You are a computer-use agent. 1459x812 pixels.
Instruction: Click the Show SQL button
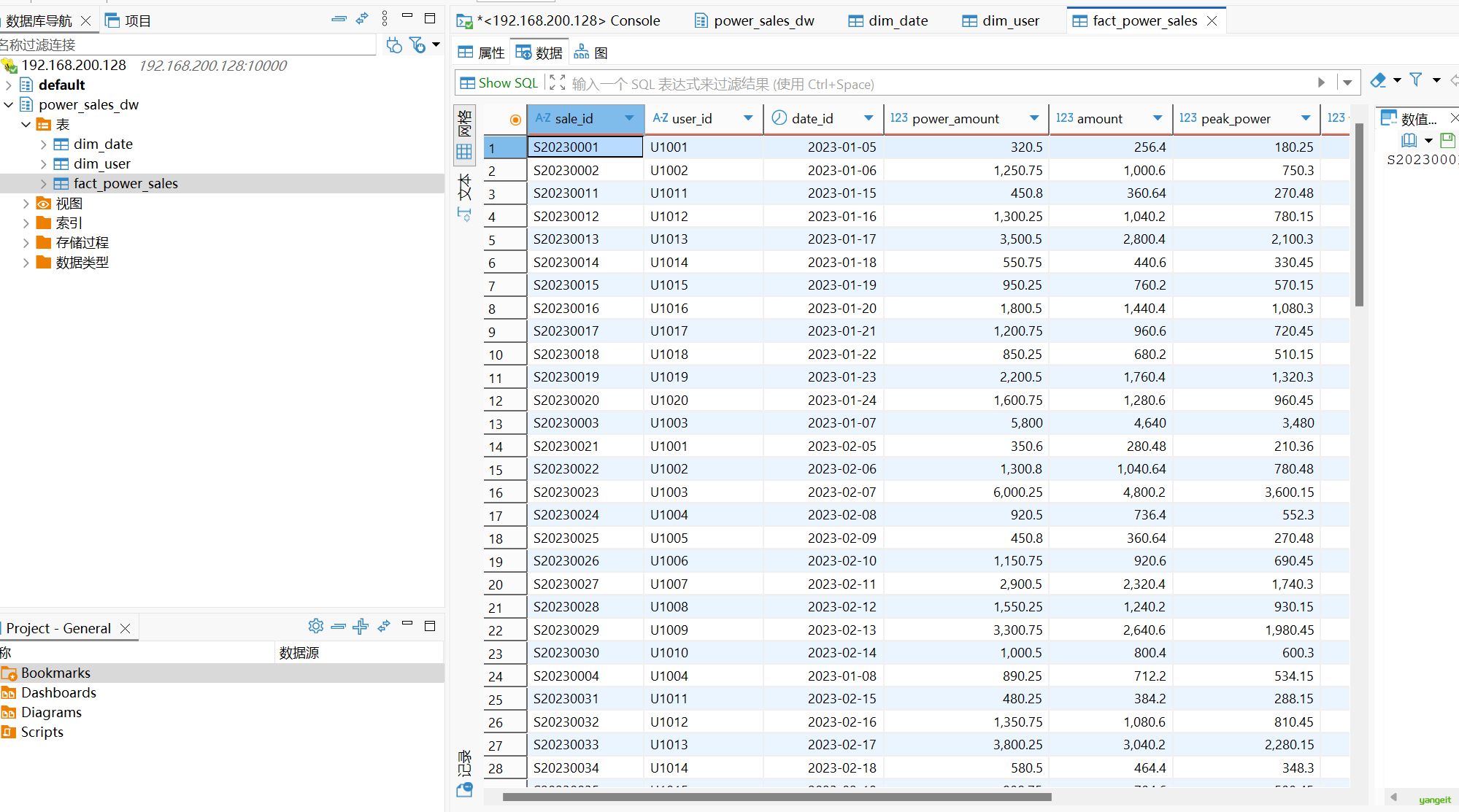point(499,83)
